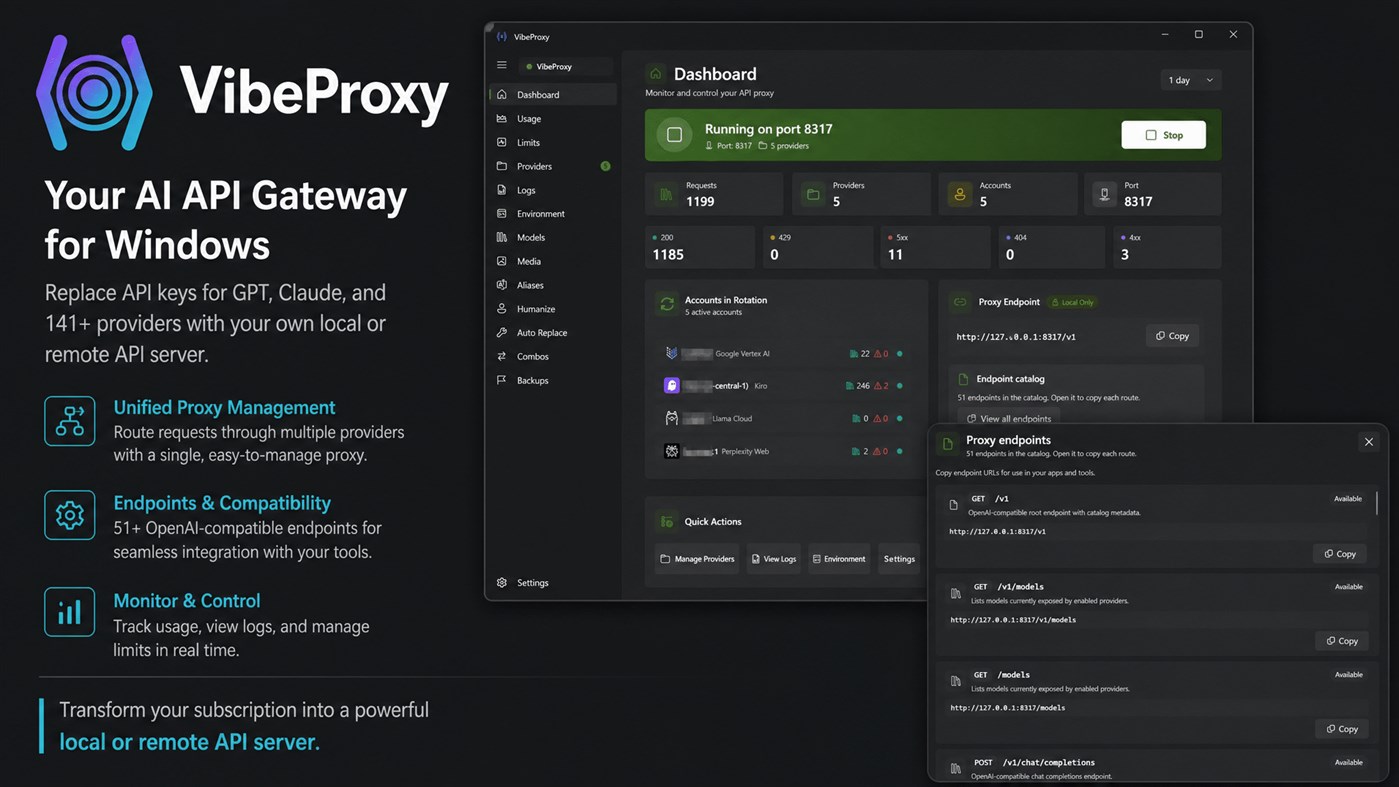The width and height of the screenshot is (1399, 787).
Task: Click the Models sidebar icon
Action: tap(502, 238)
